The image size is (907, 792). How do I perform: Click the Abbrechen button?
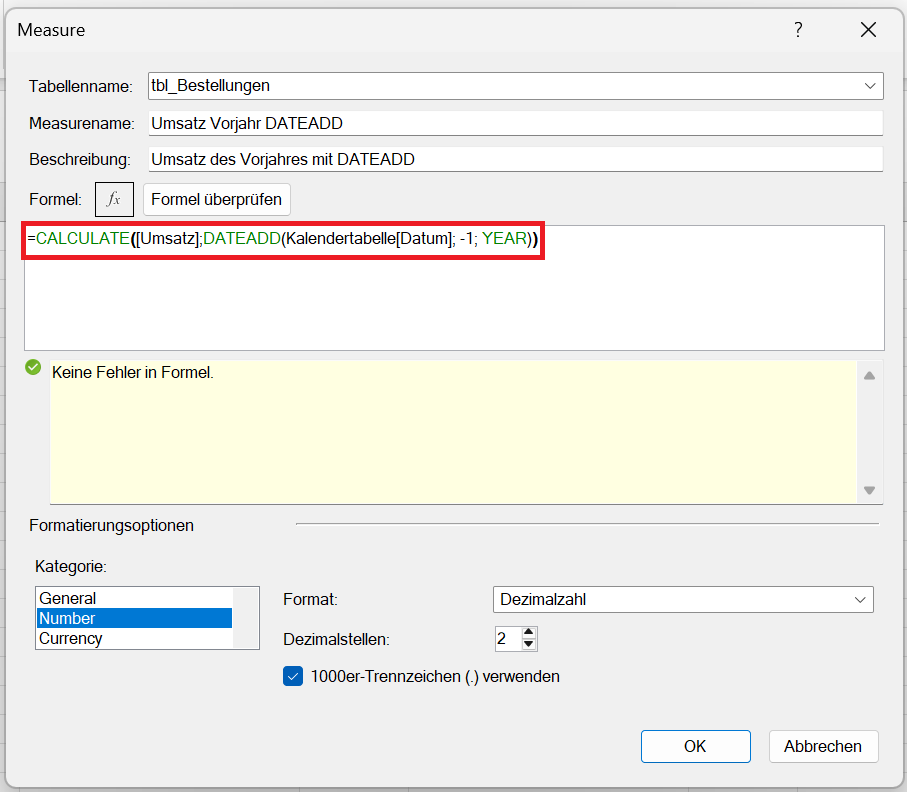click(823, 746)
